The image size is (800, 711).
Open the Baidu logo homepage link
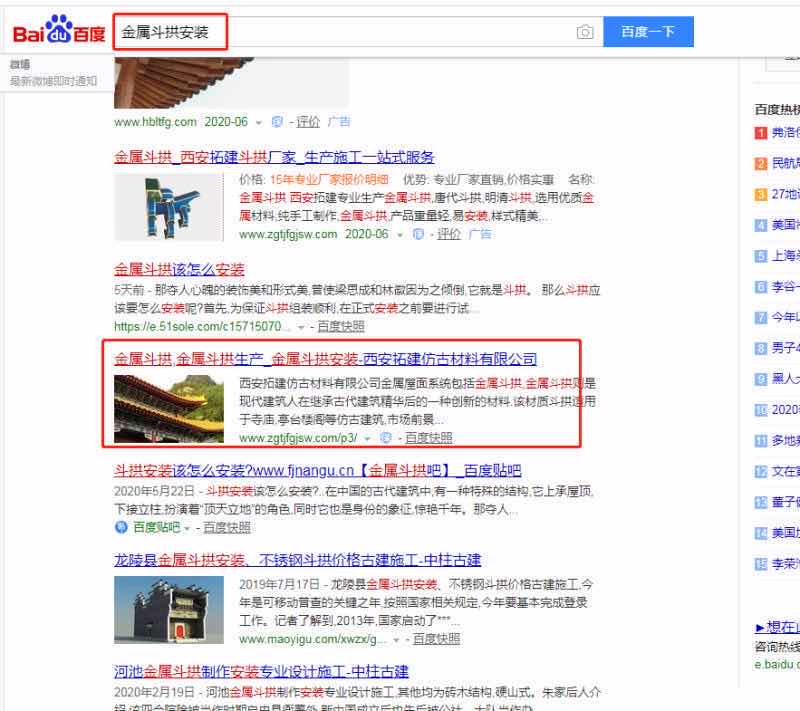click(x=59, y=30)
